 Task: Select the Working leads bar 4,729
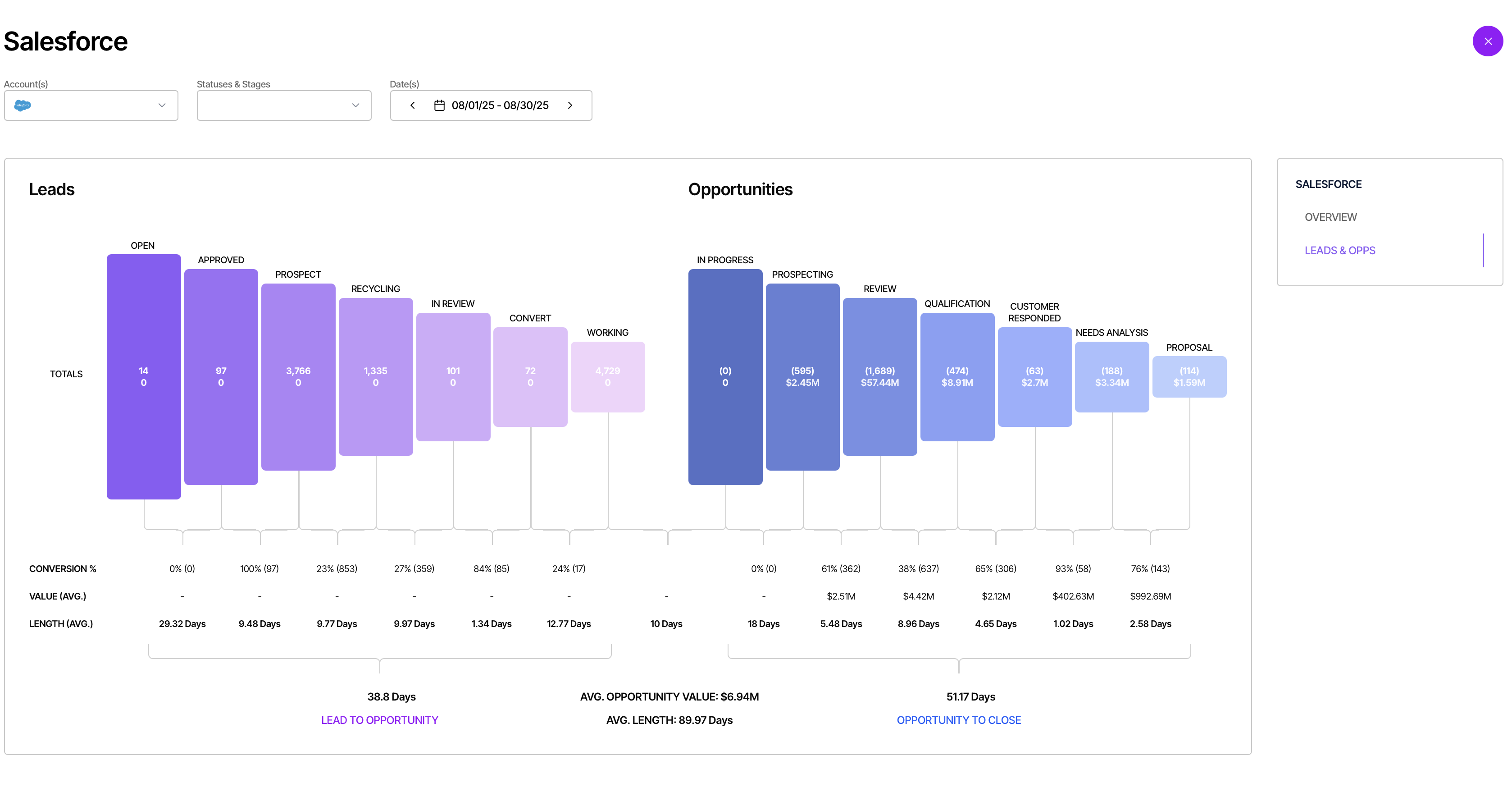pyautogui.click(x=607, y=376)
